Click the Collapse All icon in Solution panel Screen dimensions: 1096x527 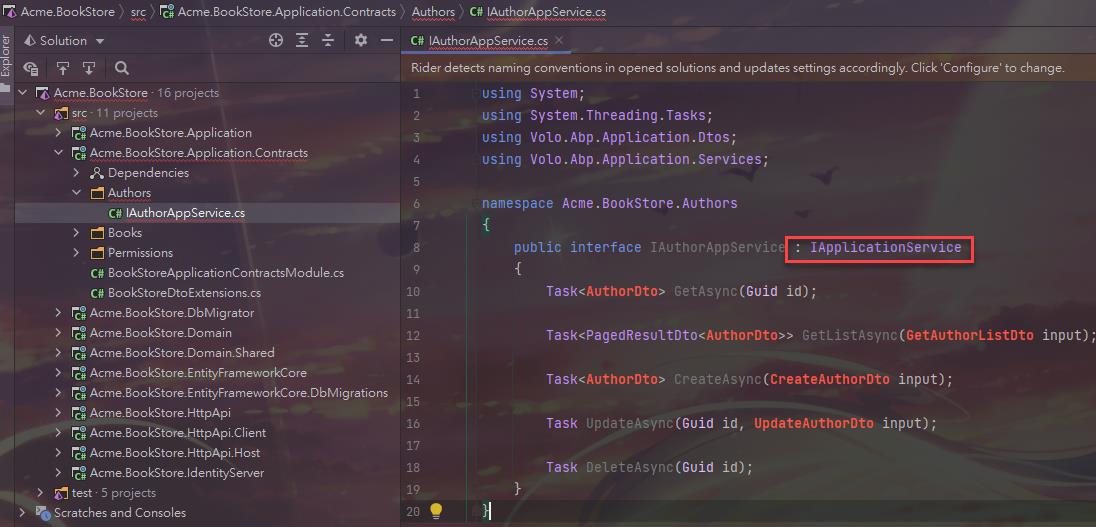click(x=327, y=41)
